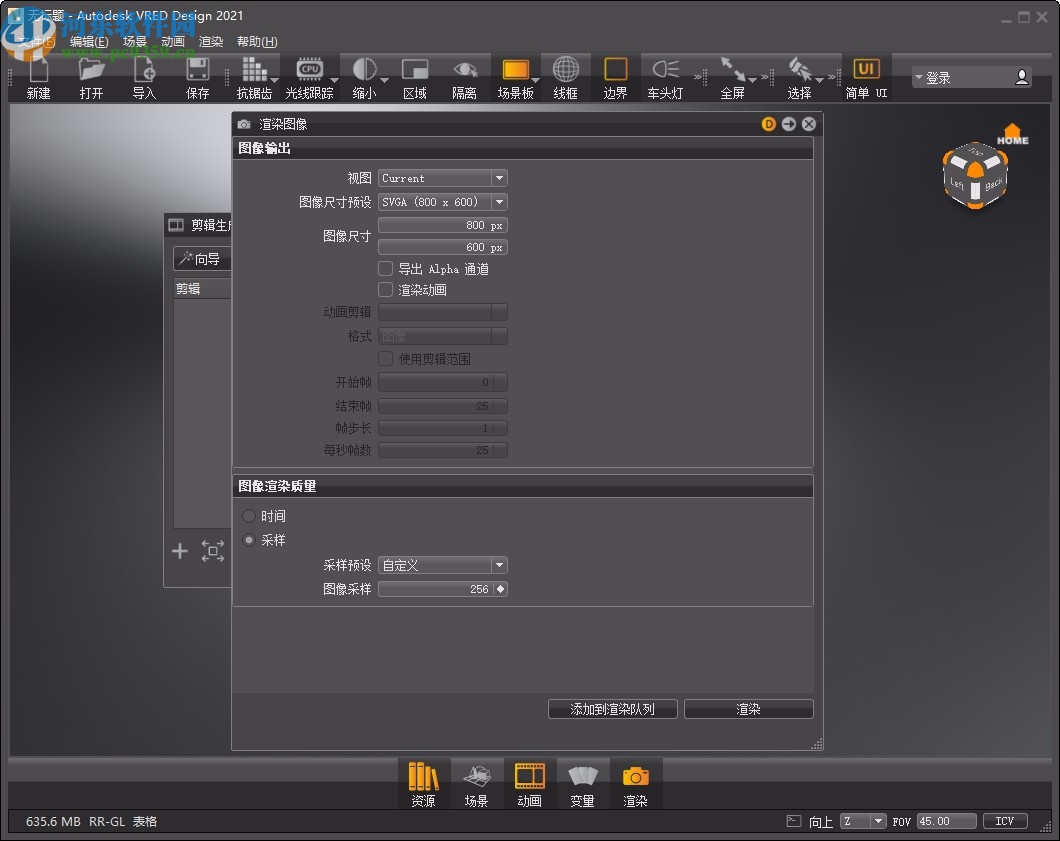Open the 资源 asset library module
Image resolution: width=1060 pixels, height=841 pixels.
[x=423, y=783]
